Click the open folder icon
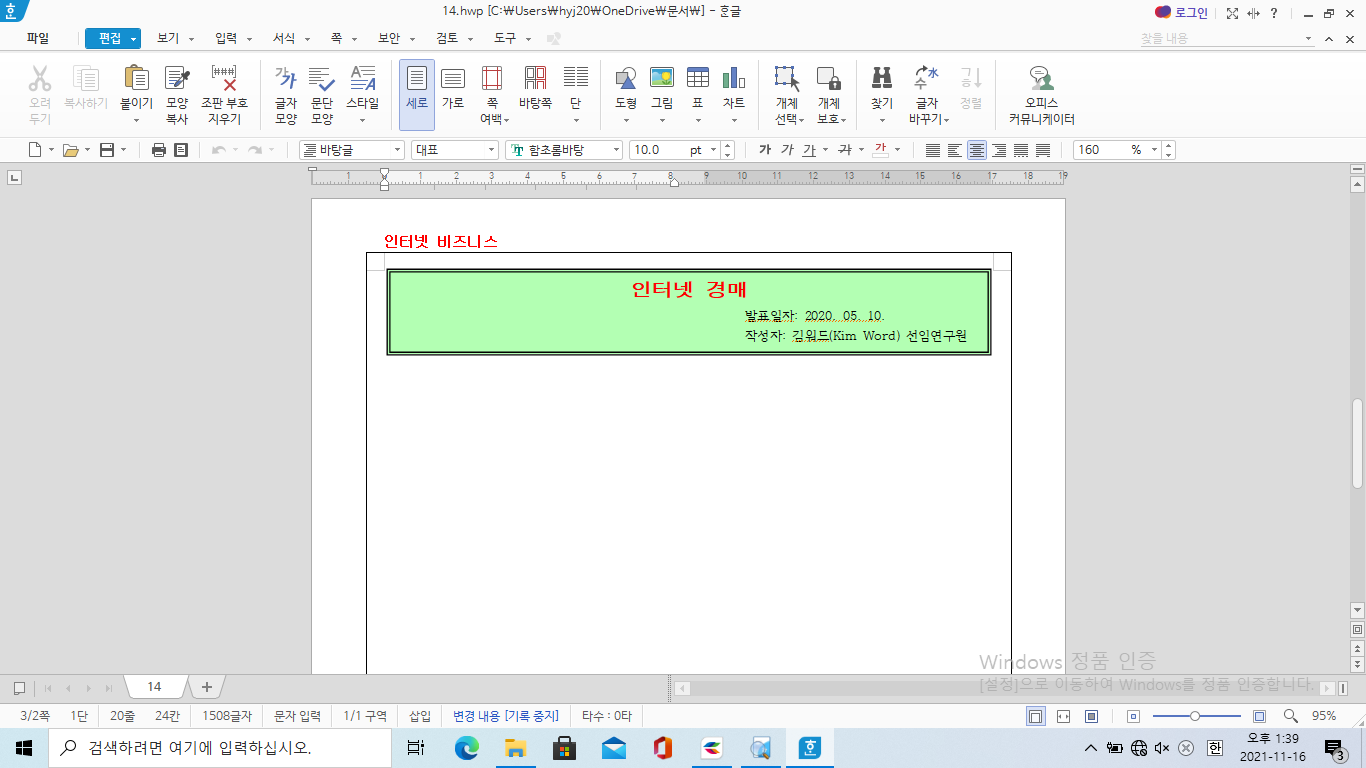 coord(70,150)
